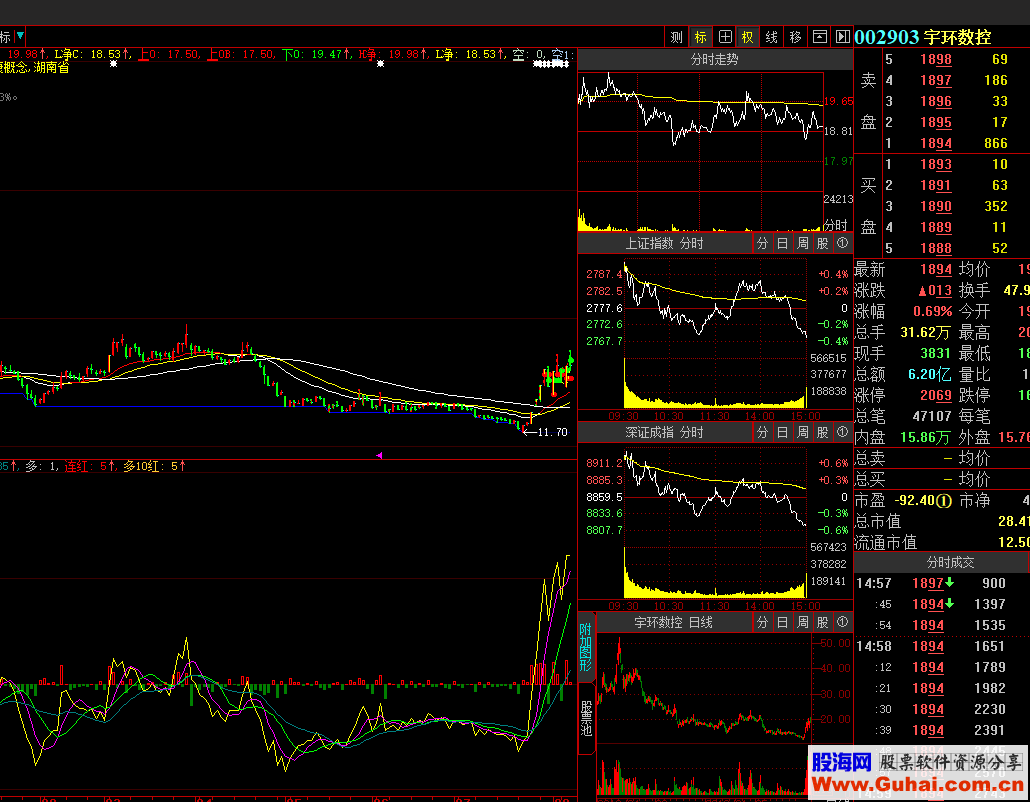Click the 2787.4 axis label in 上证指数 chart
1030x802 pixels.
tap(604, 275)
